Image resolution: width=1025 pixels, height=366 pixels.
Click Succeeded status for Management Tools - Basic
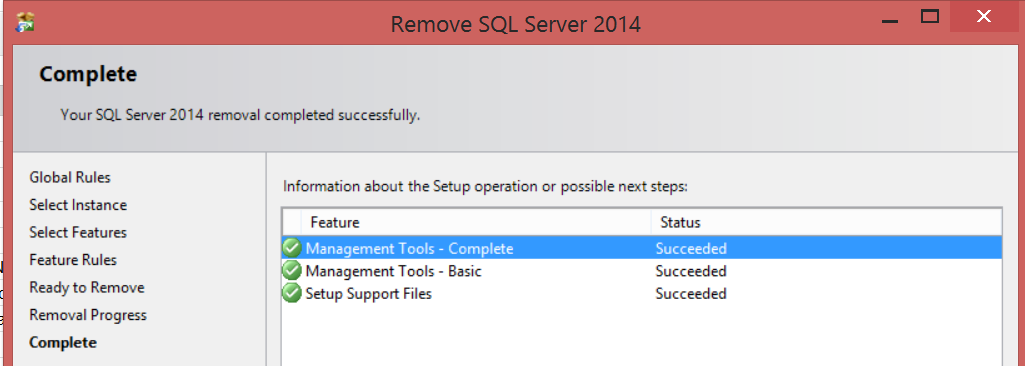[691, 271]
